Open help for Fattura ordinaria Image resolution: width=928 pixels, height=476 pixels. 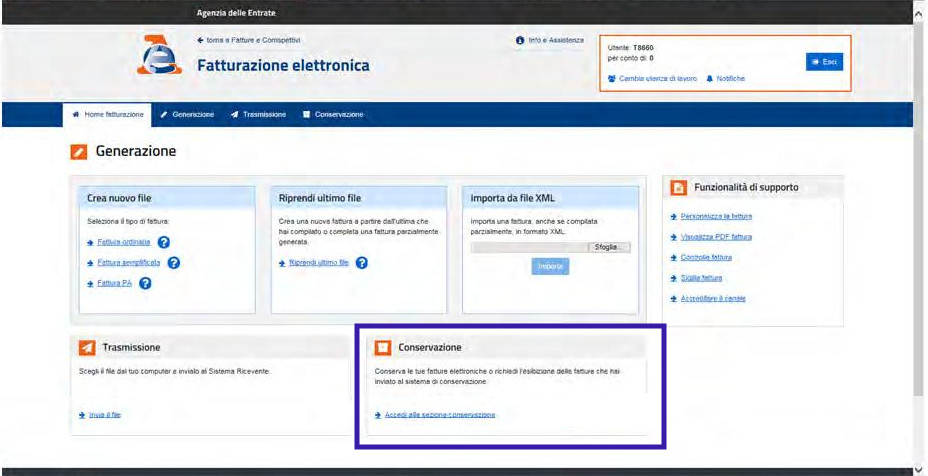[x=164, y=242]
